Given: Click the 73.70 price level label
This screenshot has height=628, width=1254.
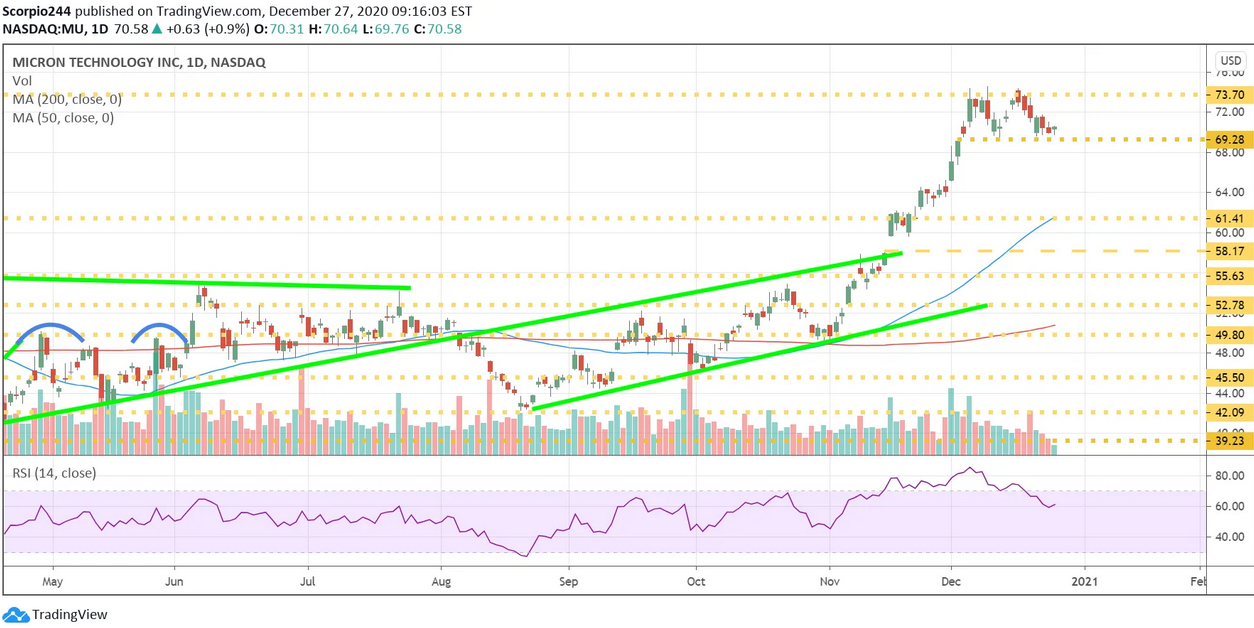Looking at the screenshot, I should (1229, 95).
